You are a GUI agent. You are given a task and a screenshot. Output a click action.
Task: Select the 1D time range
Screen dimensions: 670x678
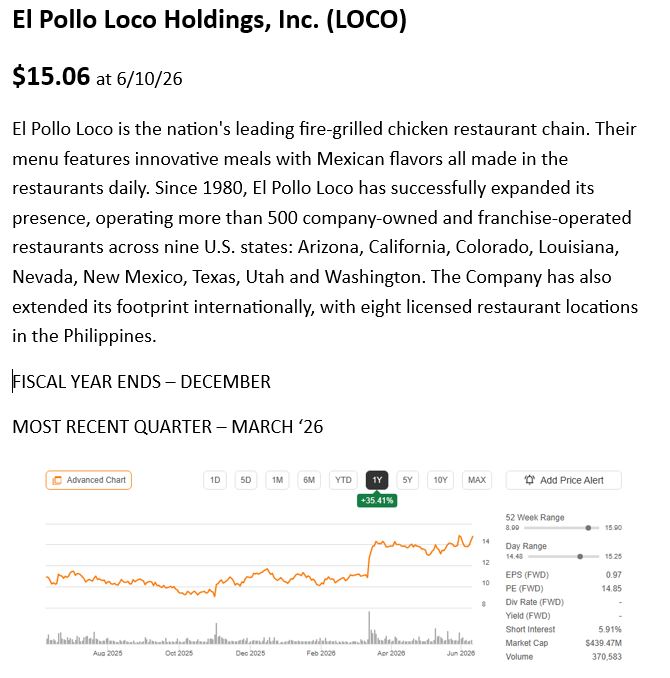pos(215,480)
